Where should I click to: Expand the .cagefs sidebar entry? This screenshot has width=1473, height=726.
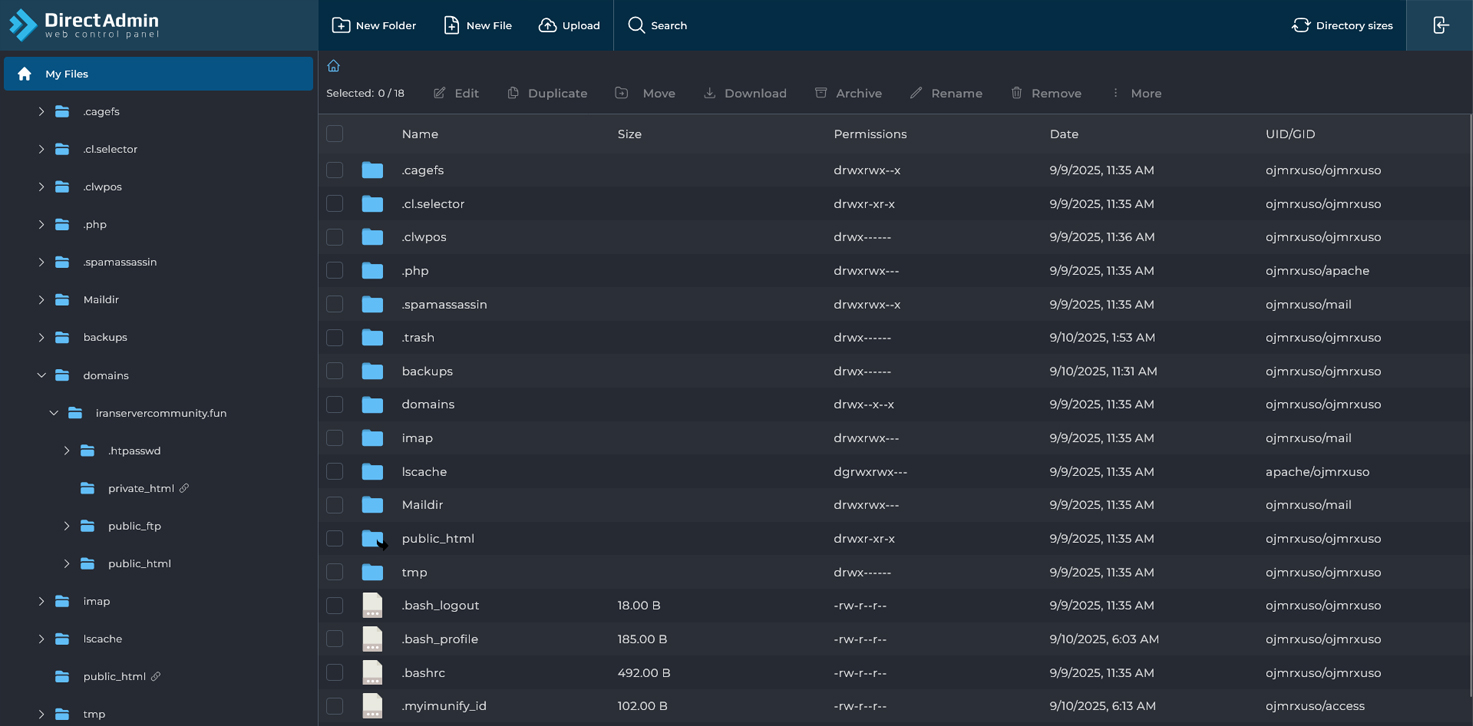tap(41, 111)
